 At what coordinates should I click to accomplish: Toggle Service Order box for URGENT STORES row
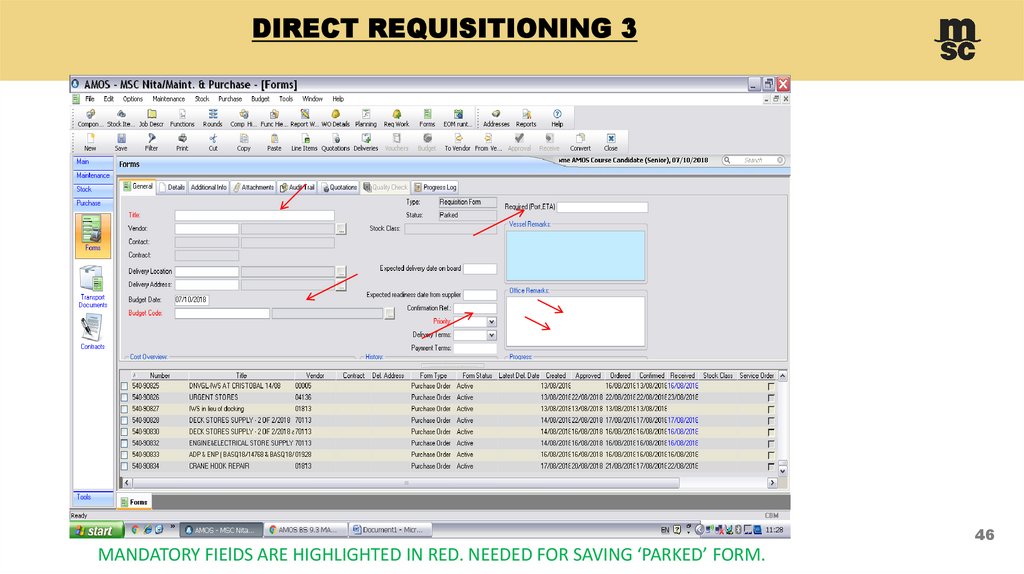click(x=771, y=398)
